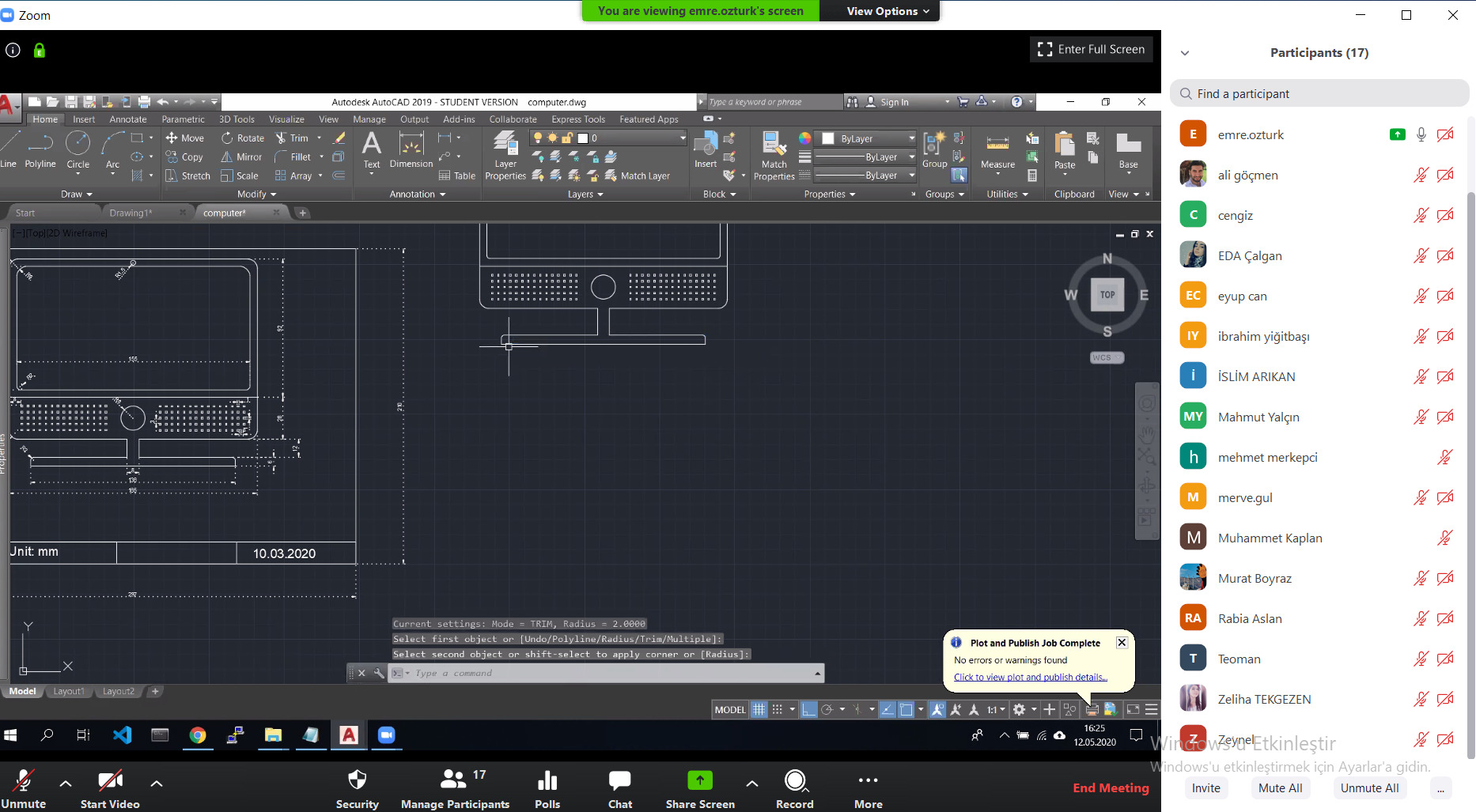Viewport: 1476px width, 812px height.
Task: Toggle cengiz's microphone mute
Action: (1421, 215)
